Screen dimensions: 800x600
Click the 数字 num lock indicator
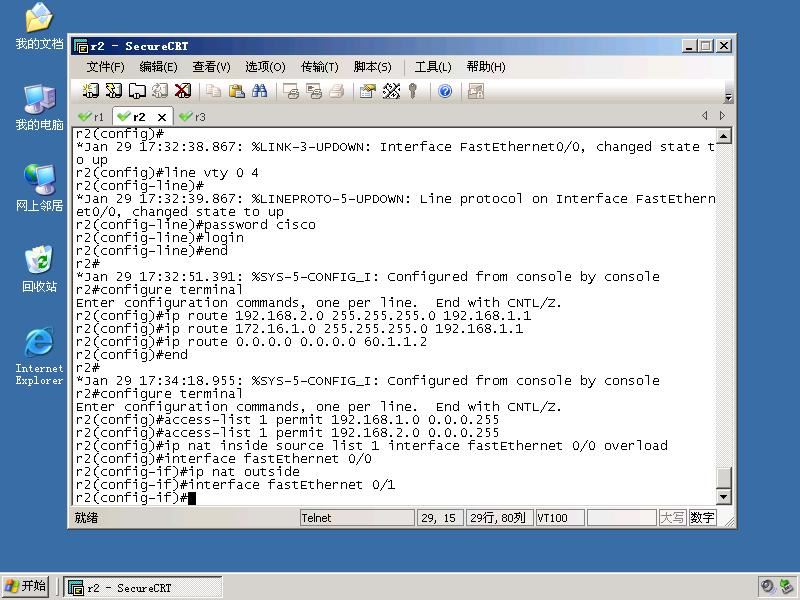point(702,518)
